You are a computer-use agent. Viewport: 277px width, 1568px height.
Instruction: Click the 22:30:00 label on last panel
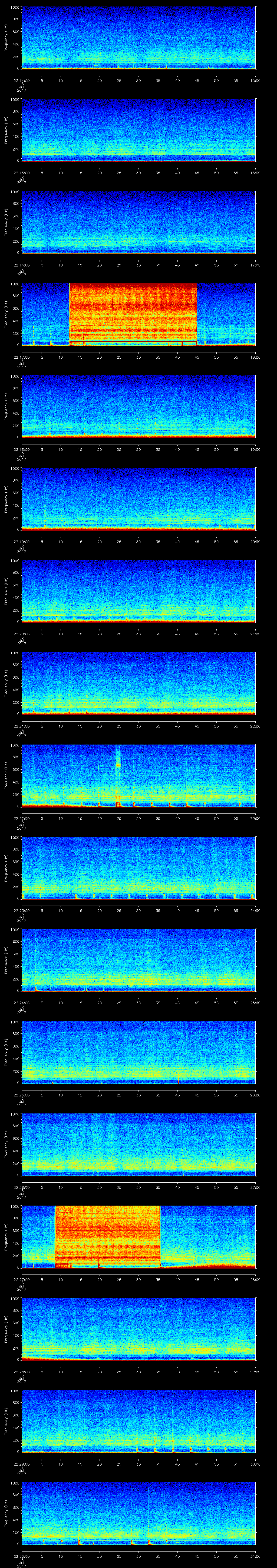[21, 1555]
